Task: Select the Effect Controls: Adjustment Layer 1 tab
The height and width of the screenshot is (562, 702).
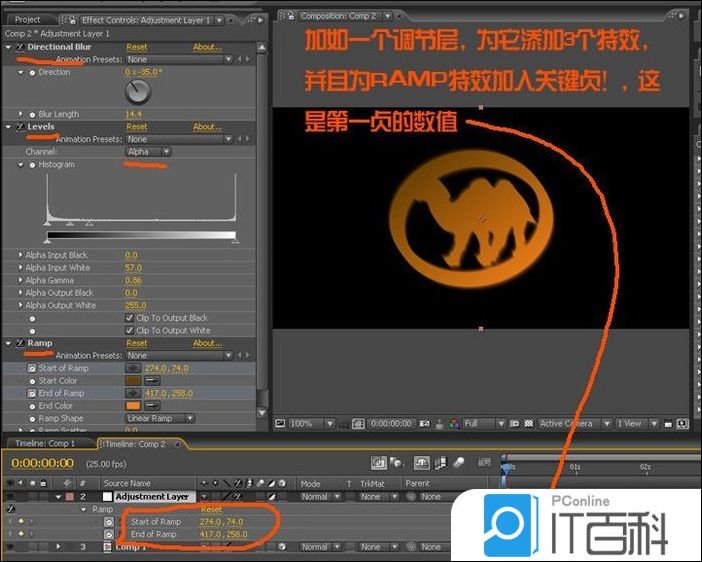Action: 146,20
